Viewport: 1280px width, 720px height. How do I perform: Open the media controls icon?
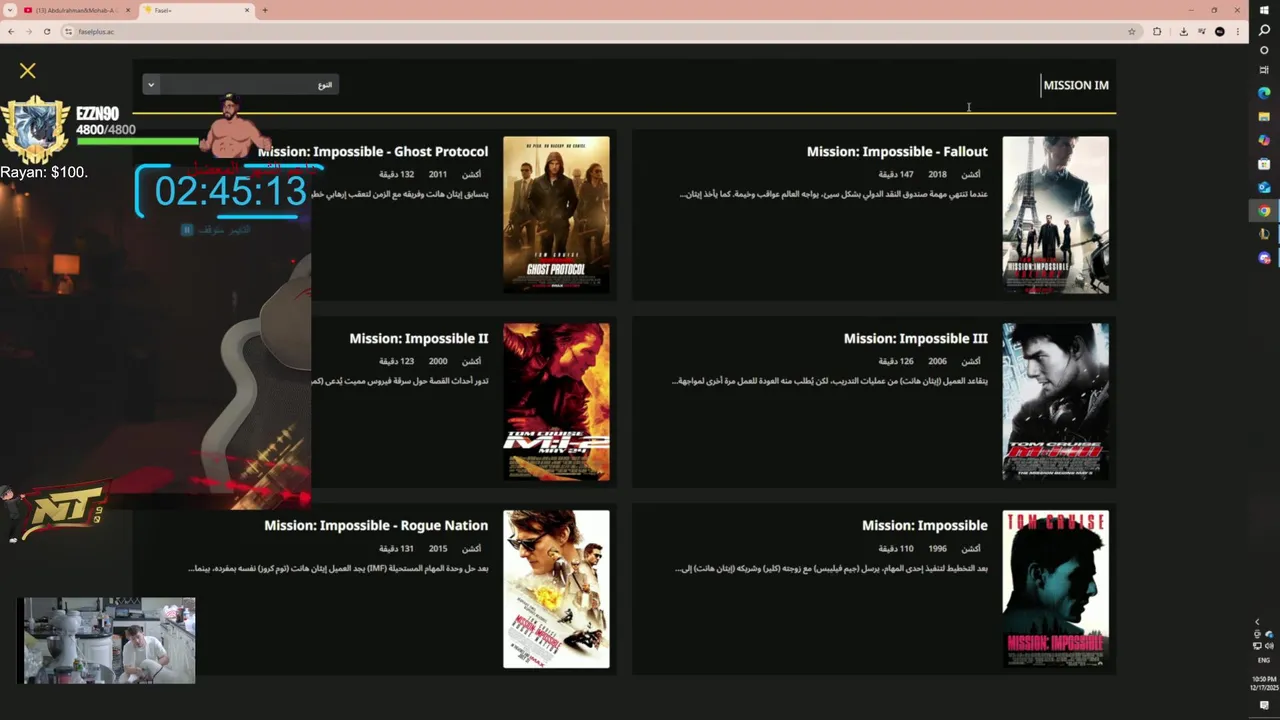tap(1201, 31)
